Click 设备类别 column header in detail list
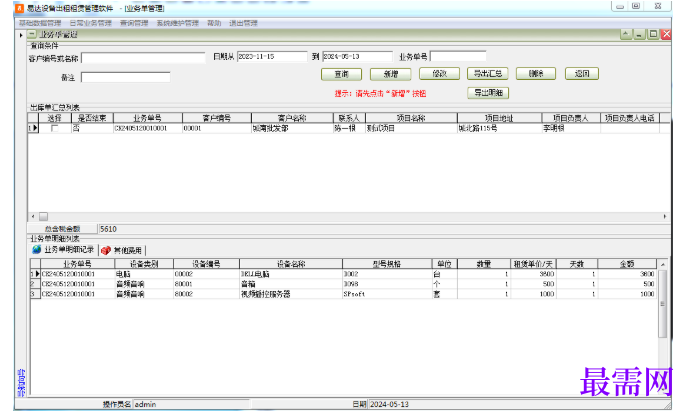The image size is (692, 413). [x=144, y=264]
